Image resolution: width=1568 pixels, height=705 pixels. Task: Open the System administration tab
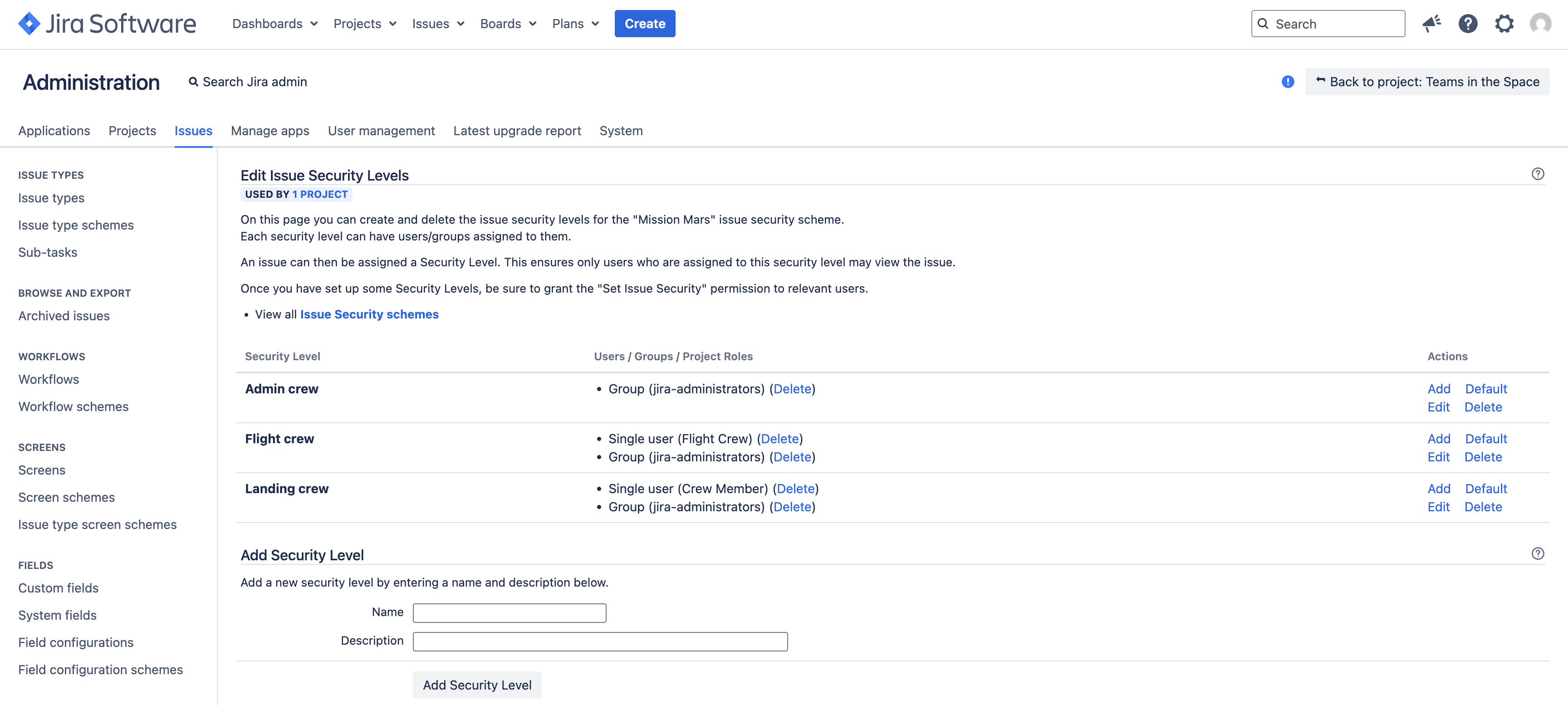point(621,130)
